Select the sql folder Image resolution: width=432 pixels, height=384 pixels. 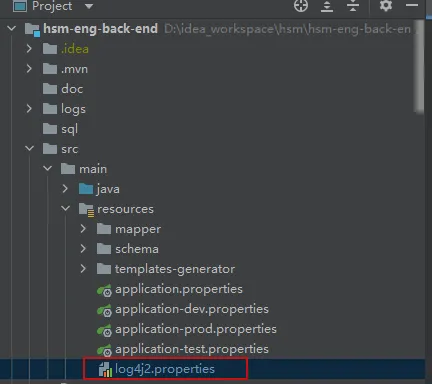[x=69, y=129]
